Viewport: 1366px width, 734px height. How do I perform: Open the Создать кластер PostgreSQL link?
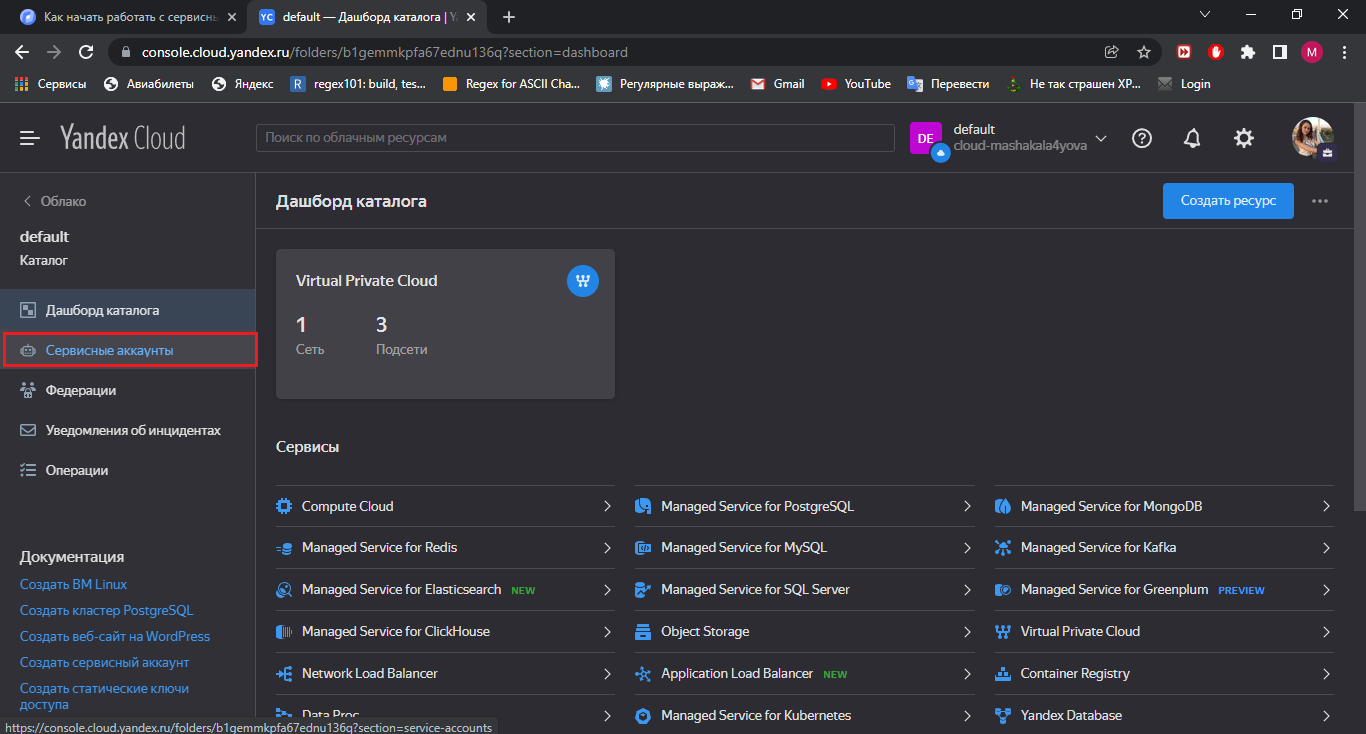point(107,610)
